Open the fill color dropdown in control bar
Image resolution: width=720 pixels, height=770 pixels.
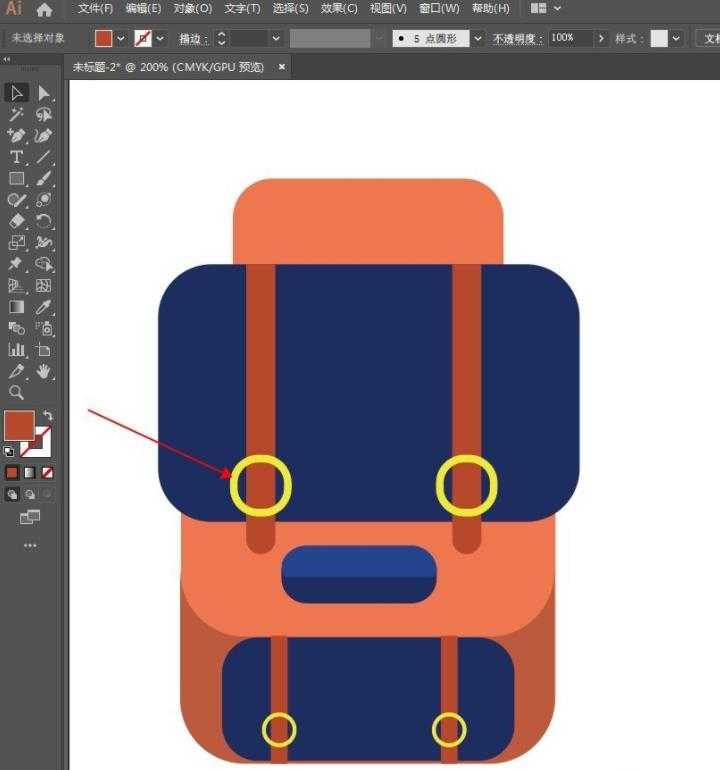[x=121, y=38]
